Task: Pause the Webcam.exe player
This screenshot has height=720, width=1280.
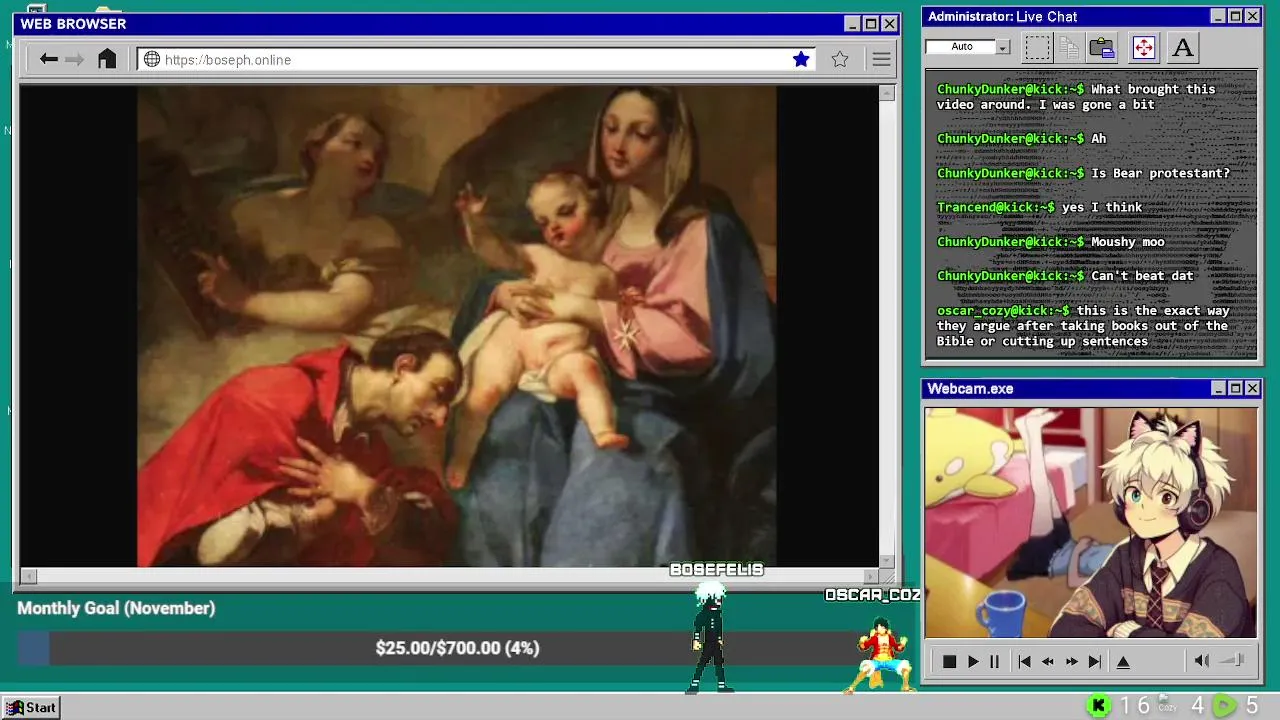Action: 994,661
